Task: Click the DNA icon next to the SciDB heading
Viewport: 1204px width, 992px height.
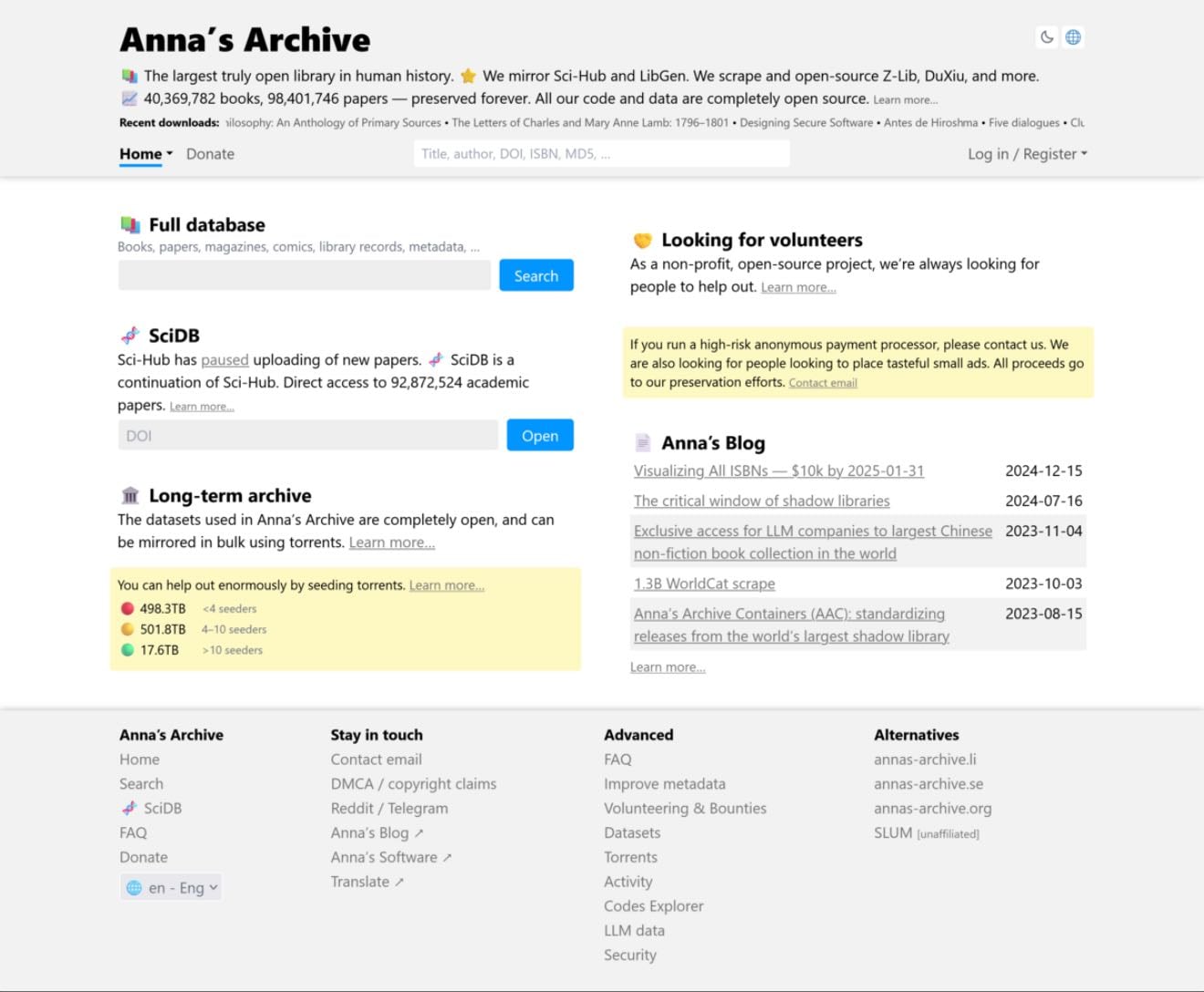Action: coord(130,336)
